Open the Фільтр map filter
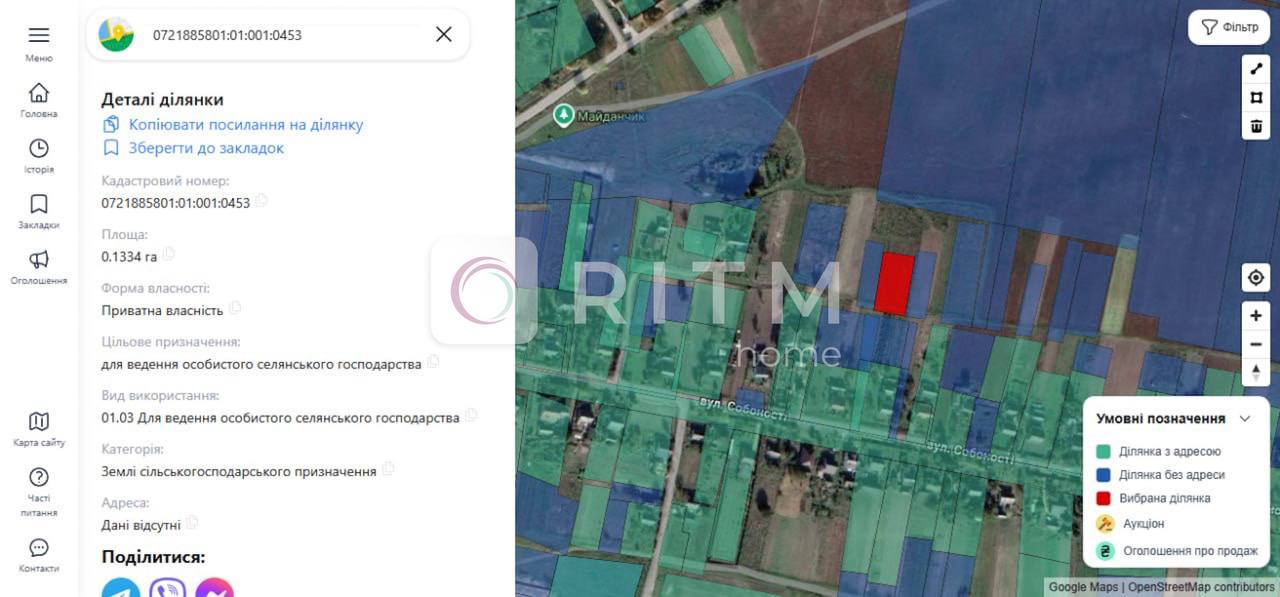 [x=1229, y=27]
